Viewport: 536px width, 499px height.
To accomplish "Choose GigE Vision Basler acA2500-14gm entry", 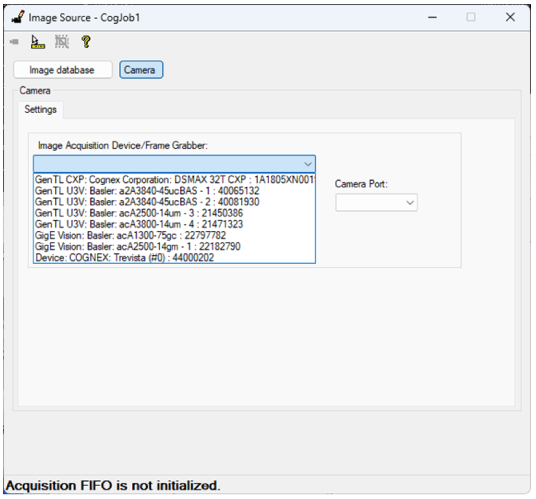I will [174, 246].
